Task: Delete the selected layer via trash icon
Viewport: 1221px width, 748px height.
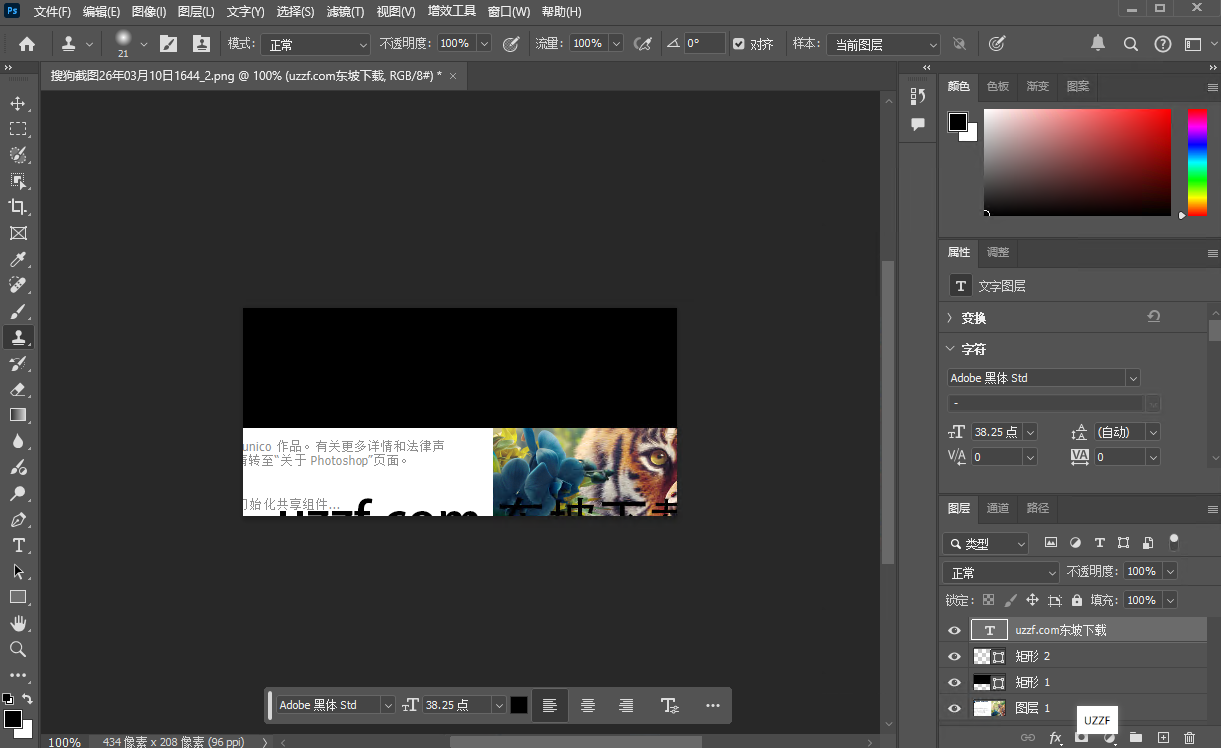Action: click(x=1192, y=737)
